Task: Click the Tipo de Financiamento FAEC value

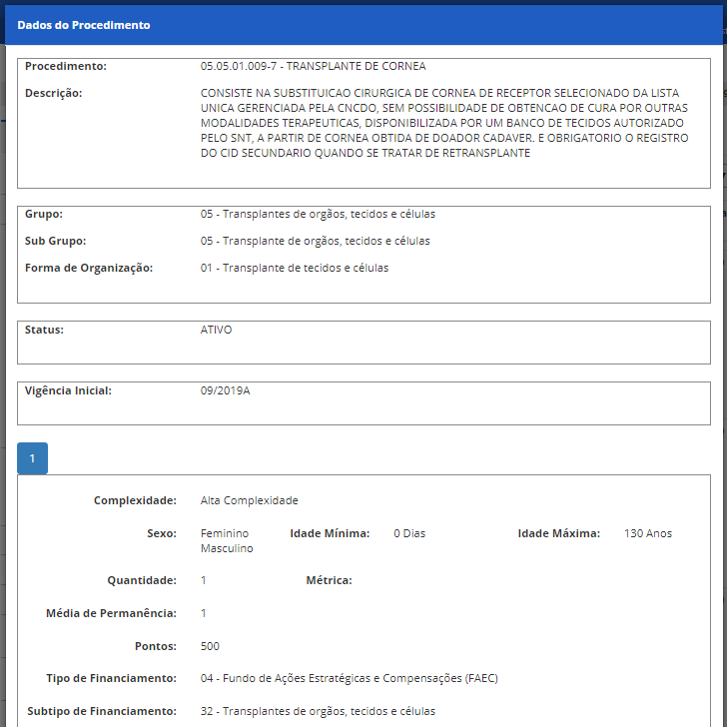Action: (x=349, y=678)
